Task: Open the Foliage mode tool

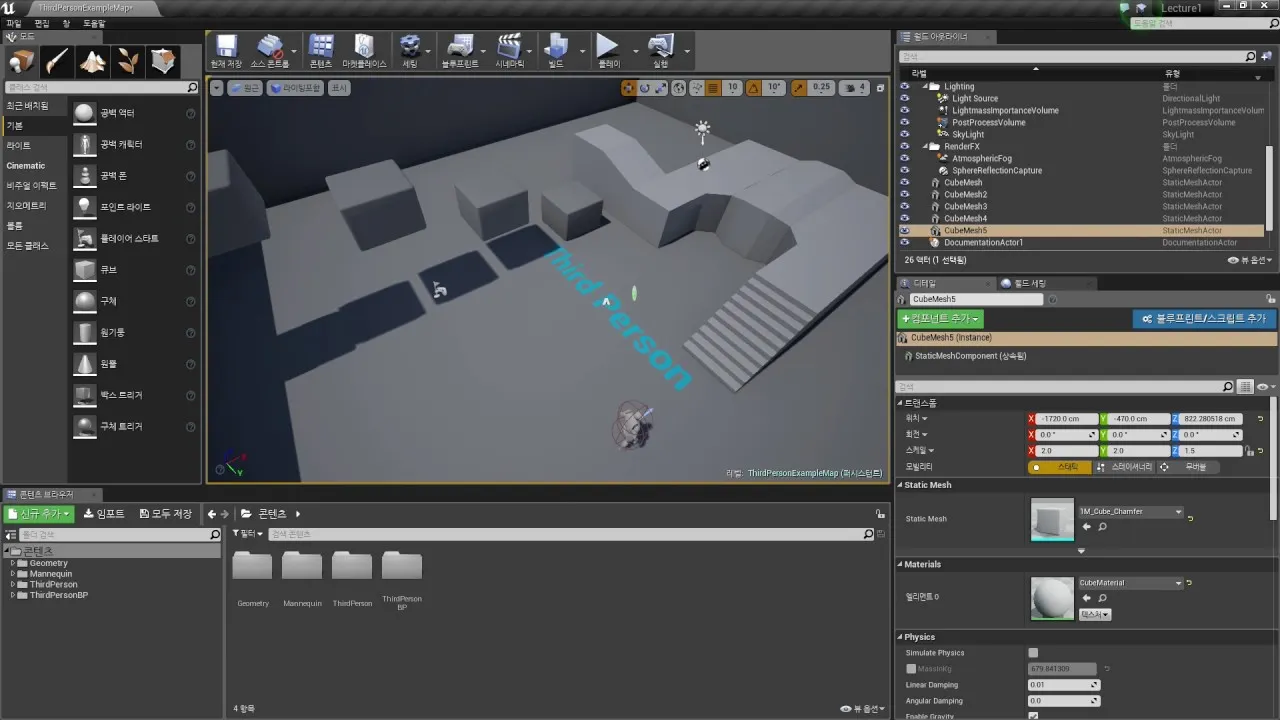Action: pos(128,62)
